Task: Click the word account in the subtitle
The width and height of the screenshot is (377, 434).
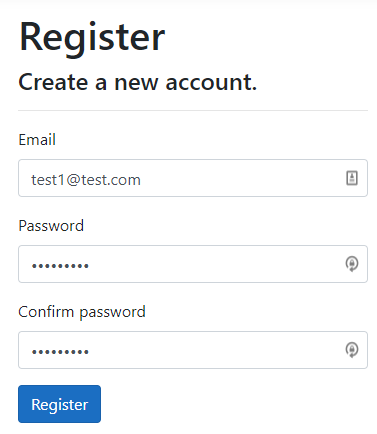Action: [x=211, y=82]
